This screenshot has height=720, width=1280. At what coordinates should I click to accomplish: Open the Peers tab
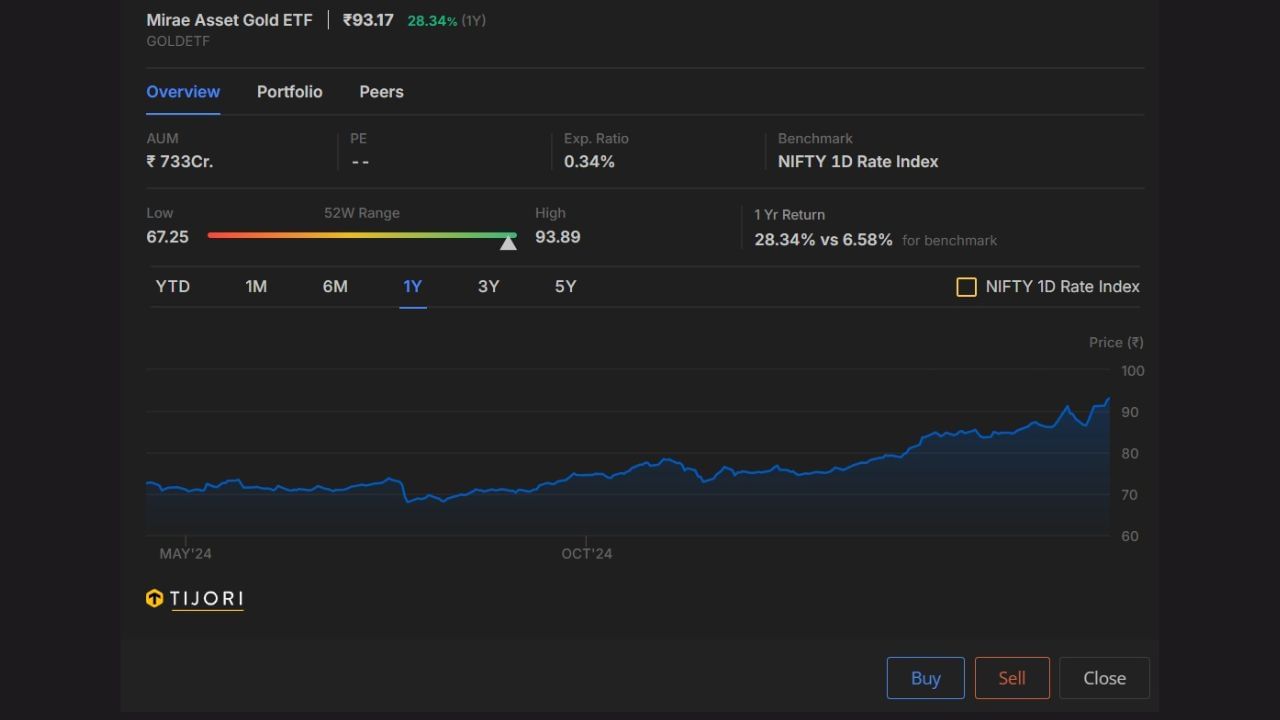click(x=381, y=92)
